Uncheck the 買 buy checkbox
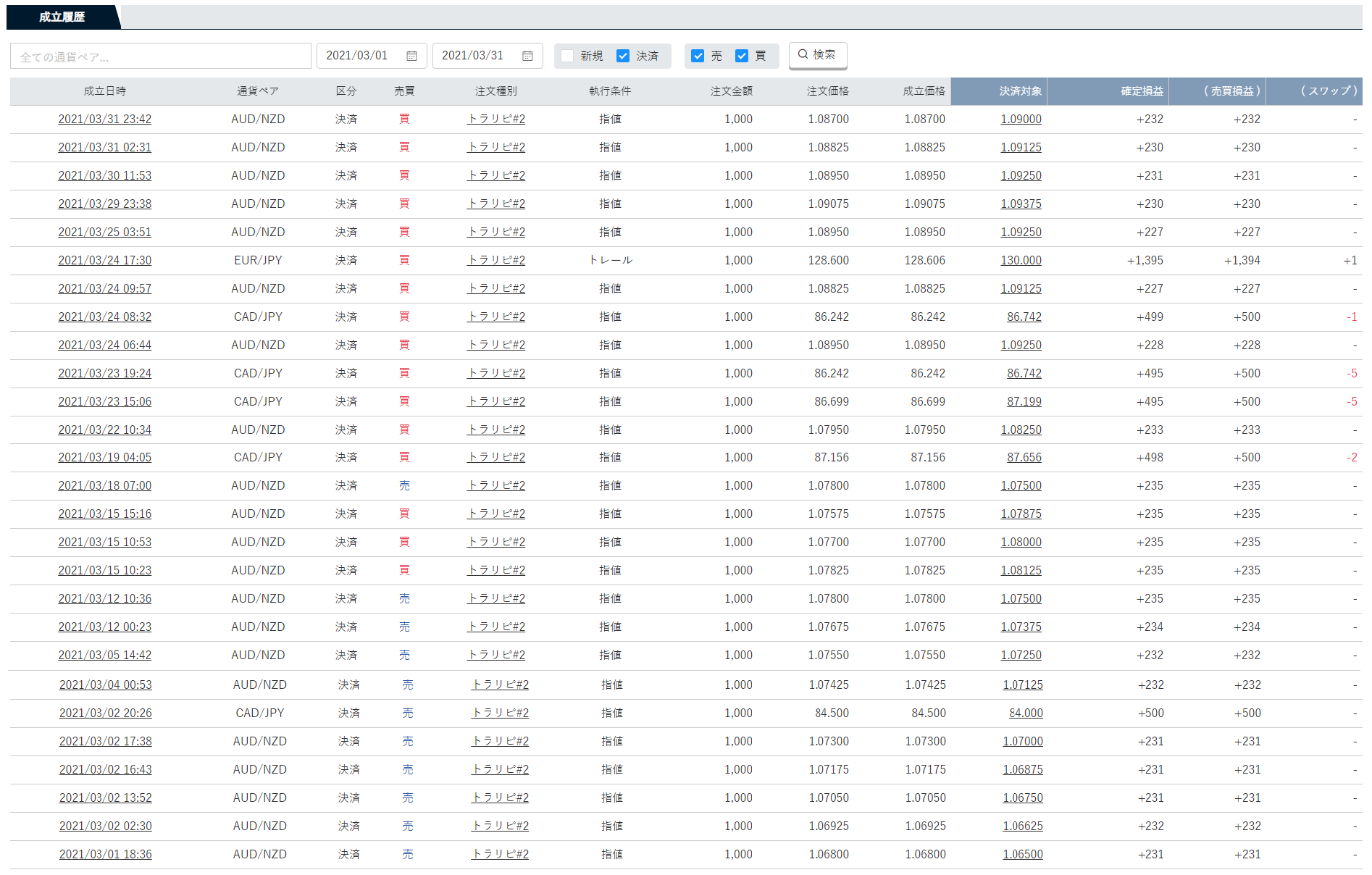The image size is (1372, 875). [742, 56]
